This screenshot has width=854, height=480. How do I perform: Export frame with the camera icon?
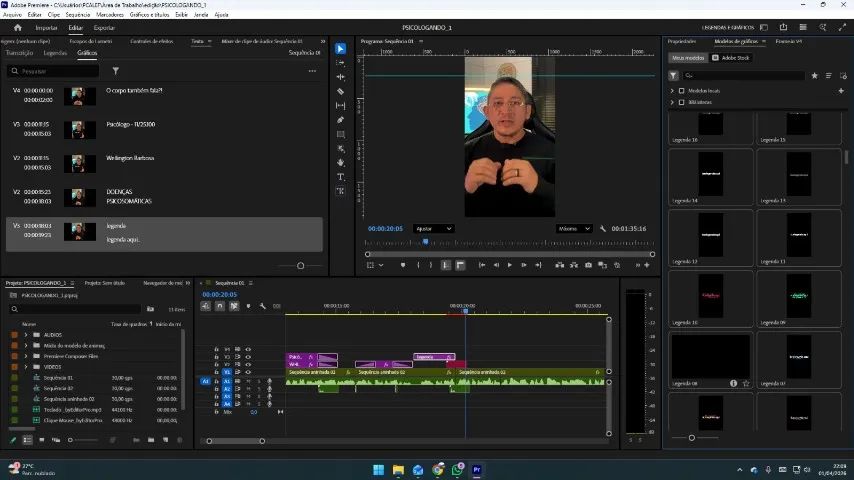point(588,265)
